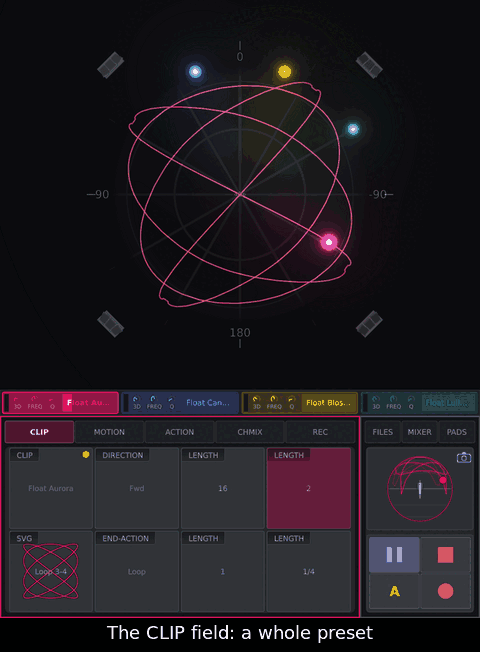The height and width of the screenshot is (652, 480).
Task: Select the Float Blos... yellow track
Action: click(x=300, y=403)
